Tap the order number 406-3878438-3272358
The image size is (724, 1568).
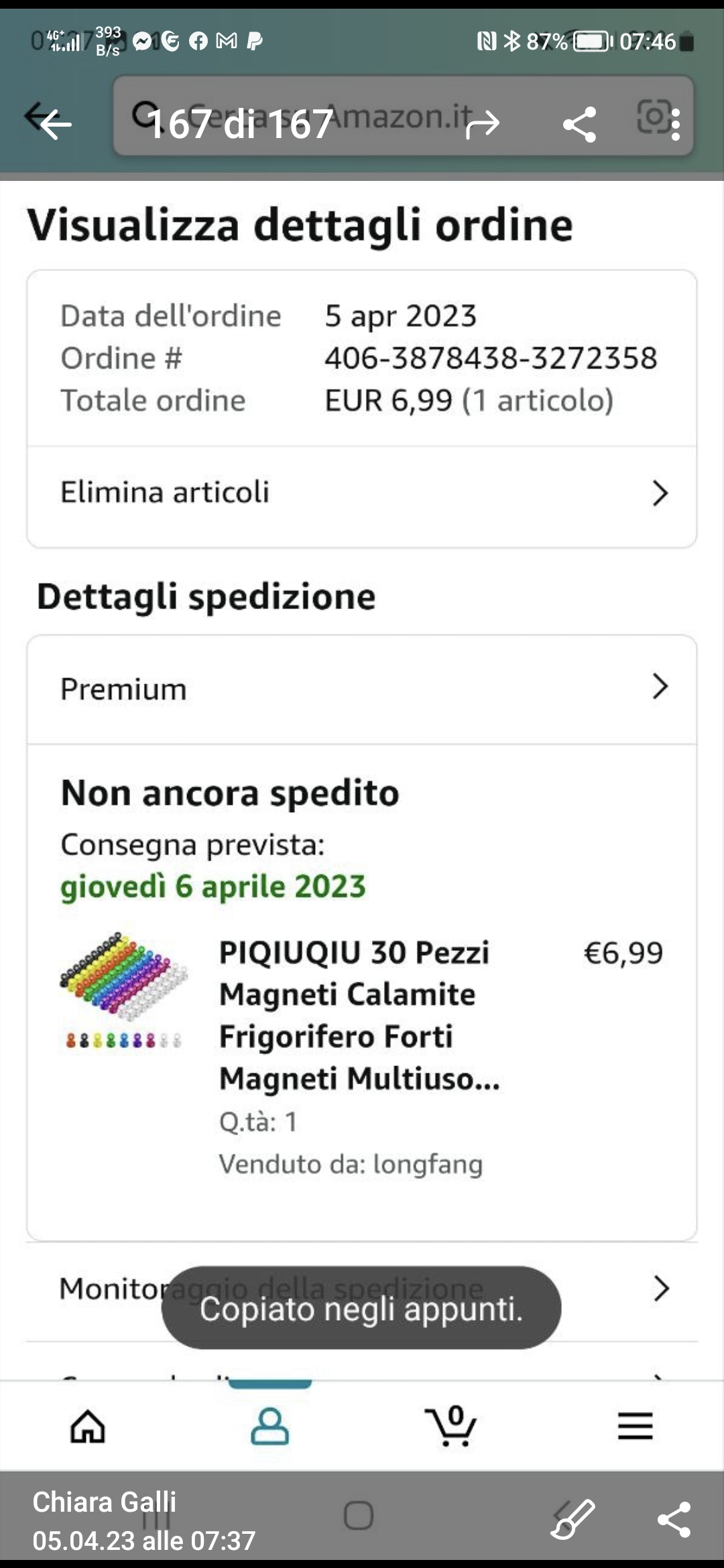coord(491,358)
